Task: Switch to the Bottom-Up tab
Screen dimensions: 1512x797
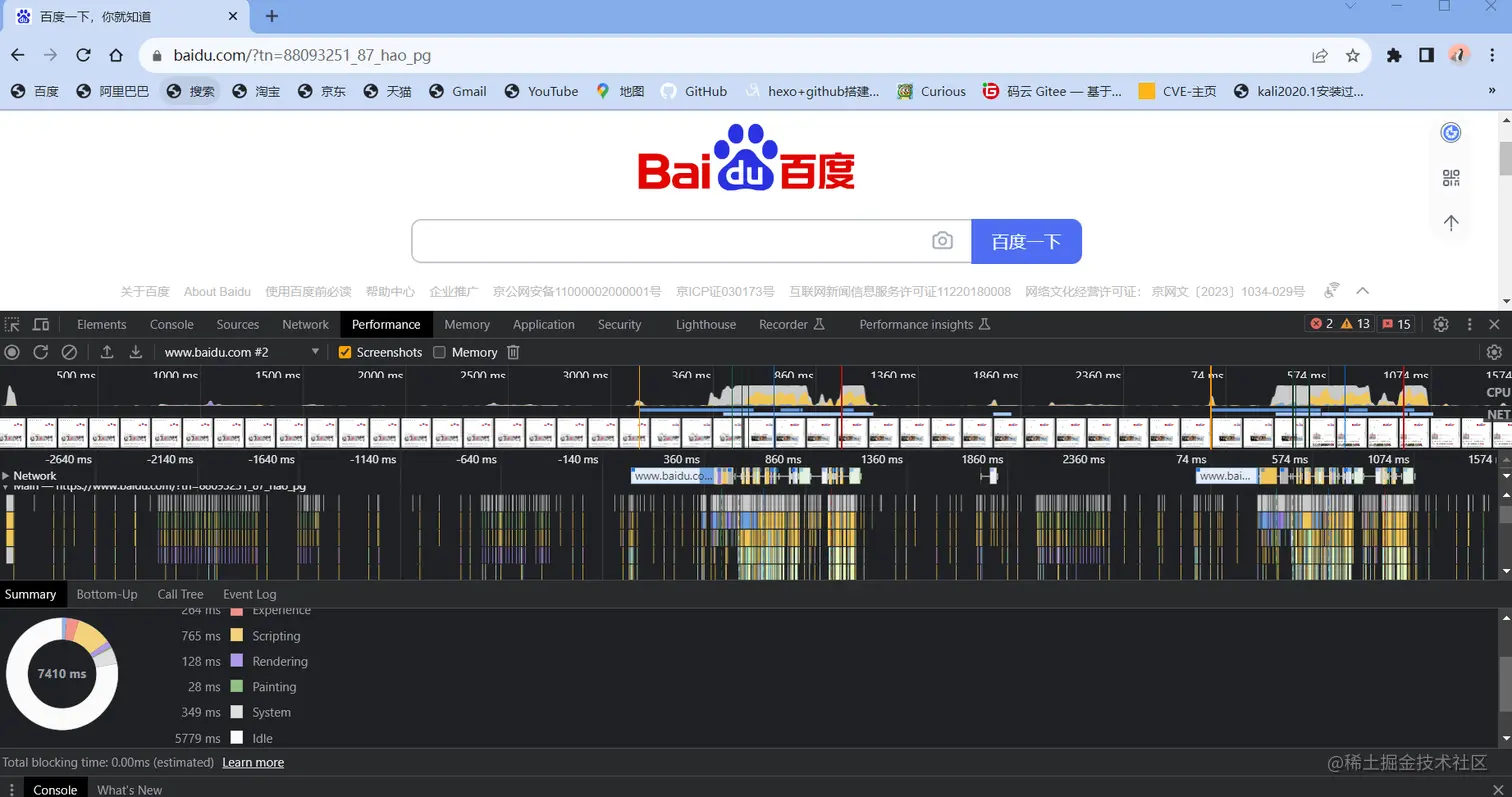Action: click(x=107, y=594)
